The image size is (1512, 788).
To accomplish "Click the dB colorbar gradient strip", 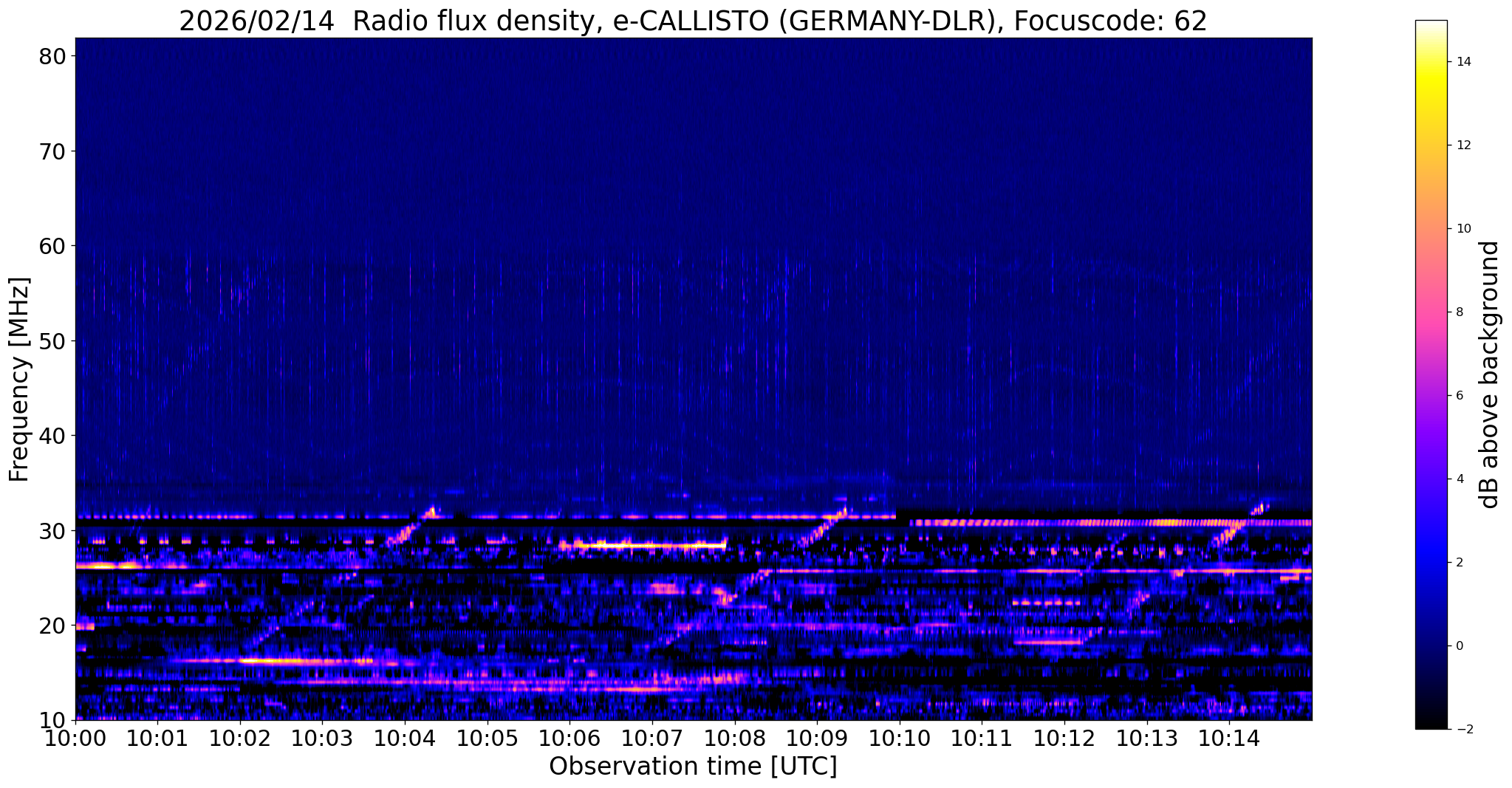I will [x=1431, y=374].
